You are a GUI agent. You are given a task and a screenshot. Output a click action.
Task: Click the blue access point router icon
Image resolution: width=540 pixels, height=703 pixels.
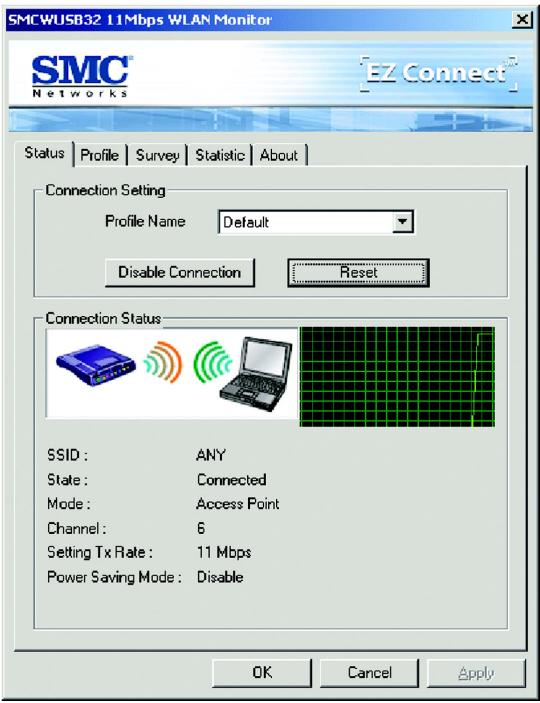pos(96,365)
